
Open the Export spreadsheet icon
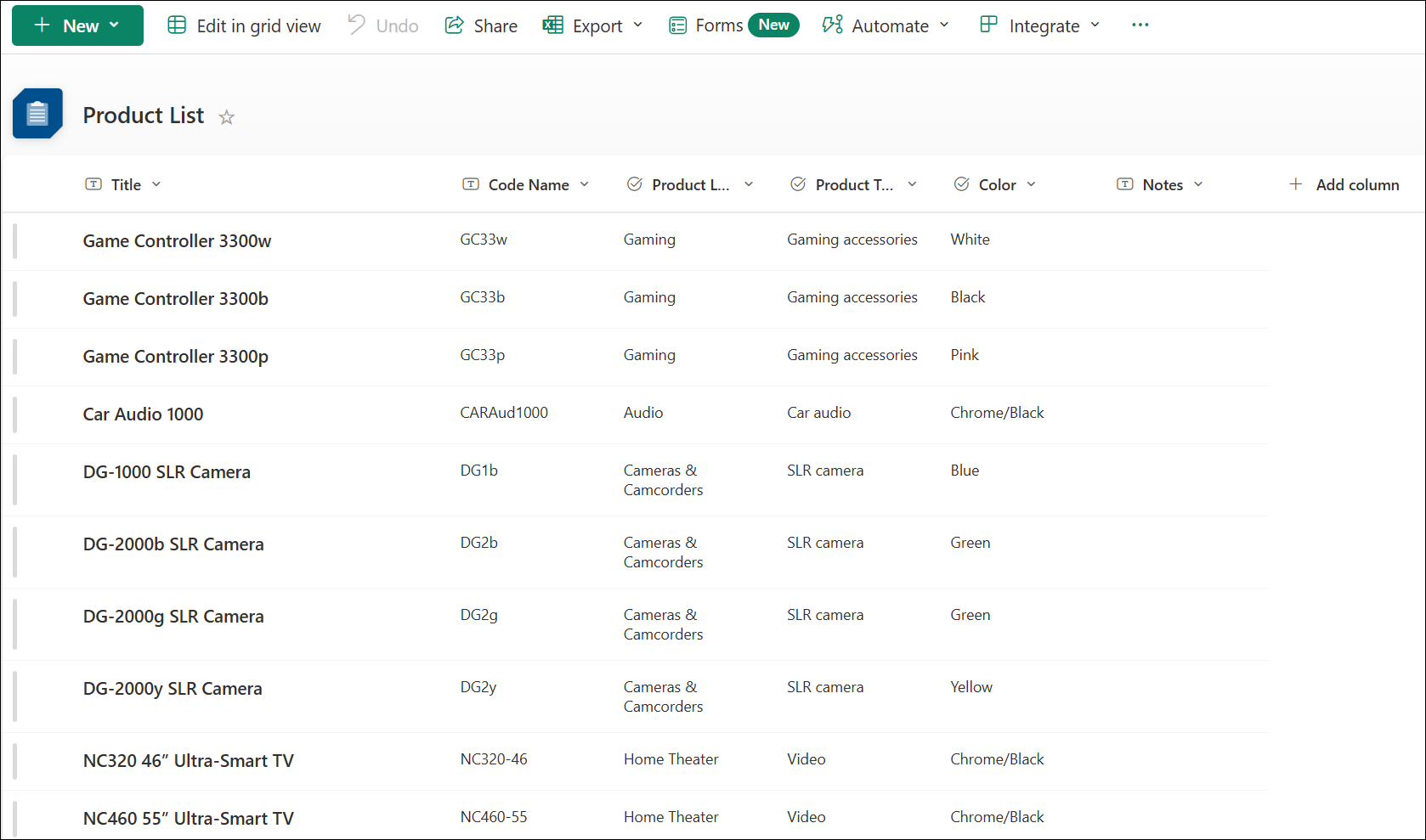[553, 25]
